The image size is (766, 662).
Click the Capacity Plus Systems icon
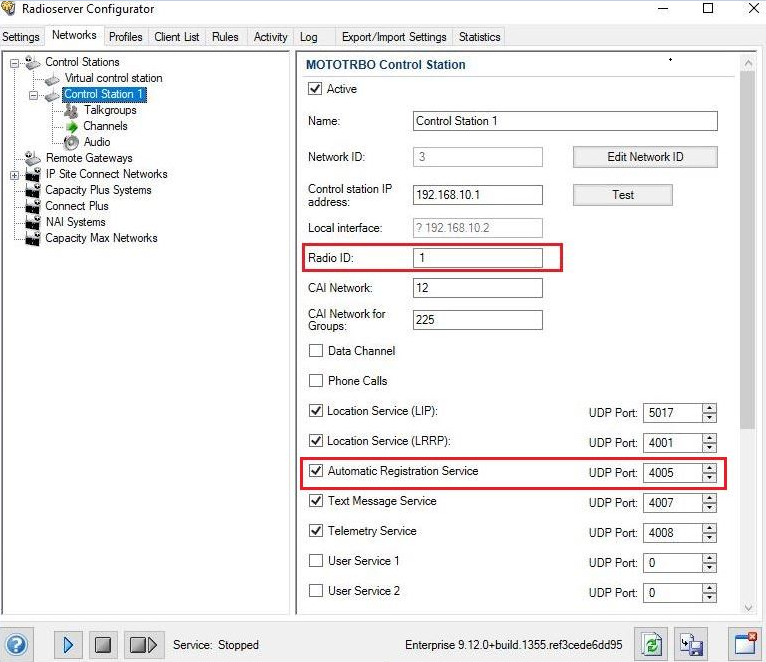33,191
